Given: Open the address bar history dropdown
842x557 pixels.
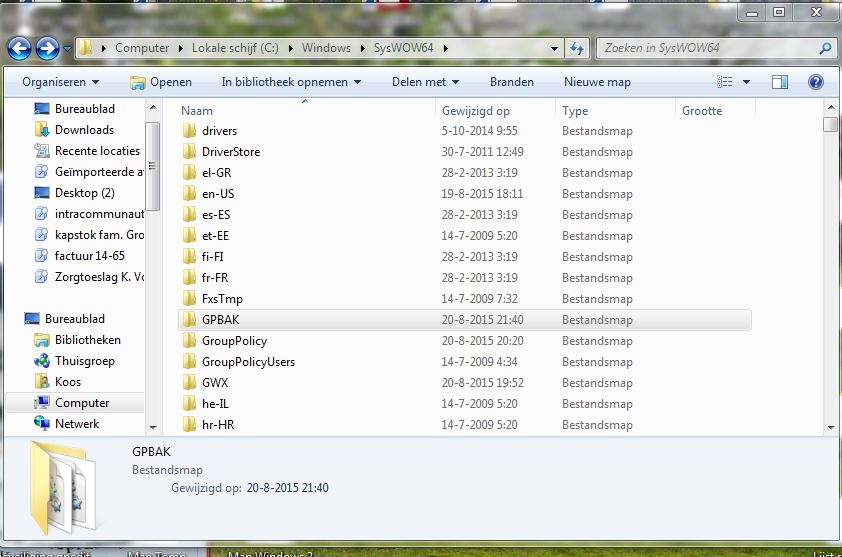Looking at the screenshot, I should (554, 48).
